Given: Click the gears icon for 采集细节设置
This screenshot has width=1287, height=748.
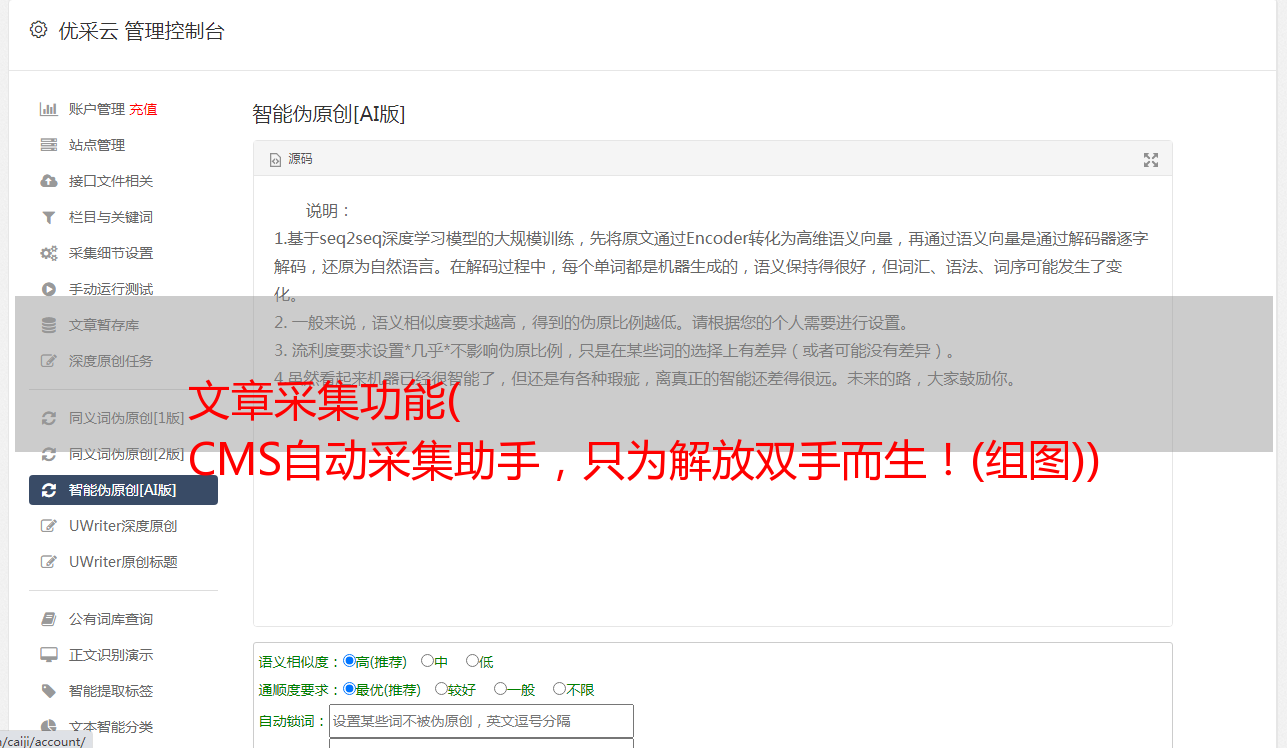Looking at the screenshot, I should click(48, 253).
